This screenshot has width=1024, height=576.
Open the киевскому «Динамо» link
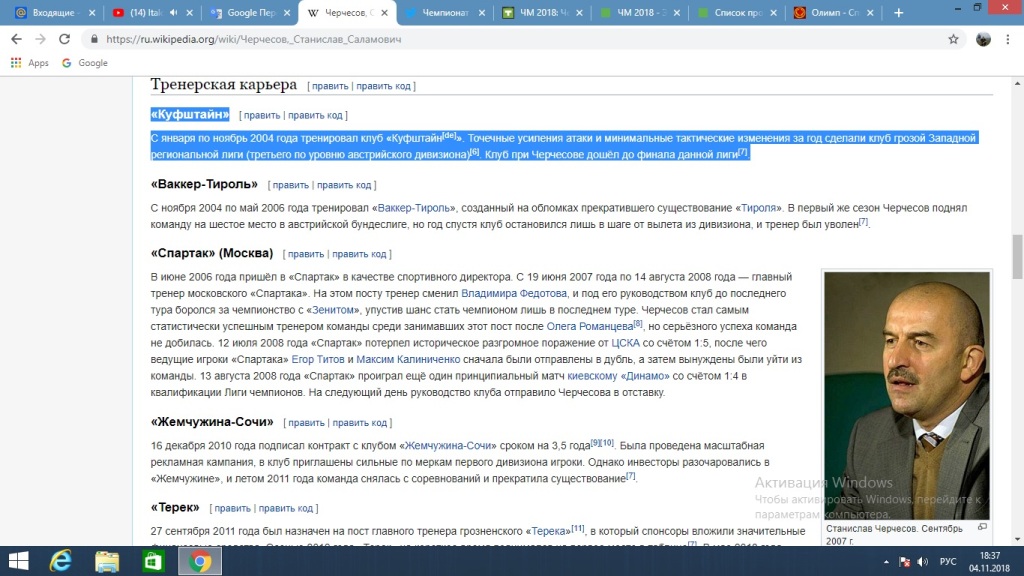click(618, 376)
